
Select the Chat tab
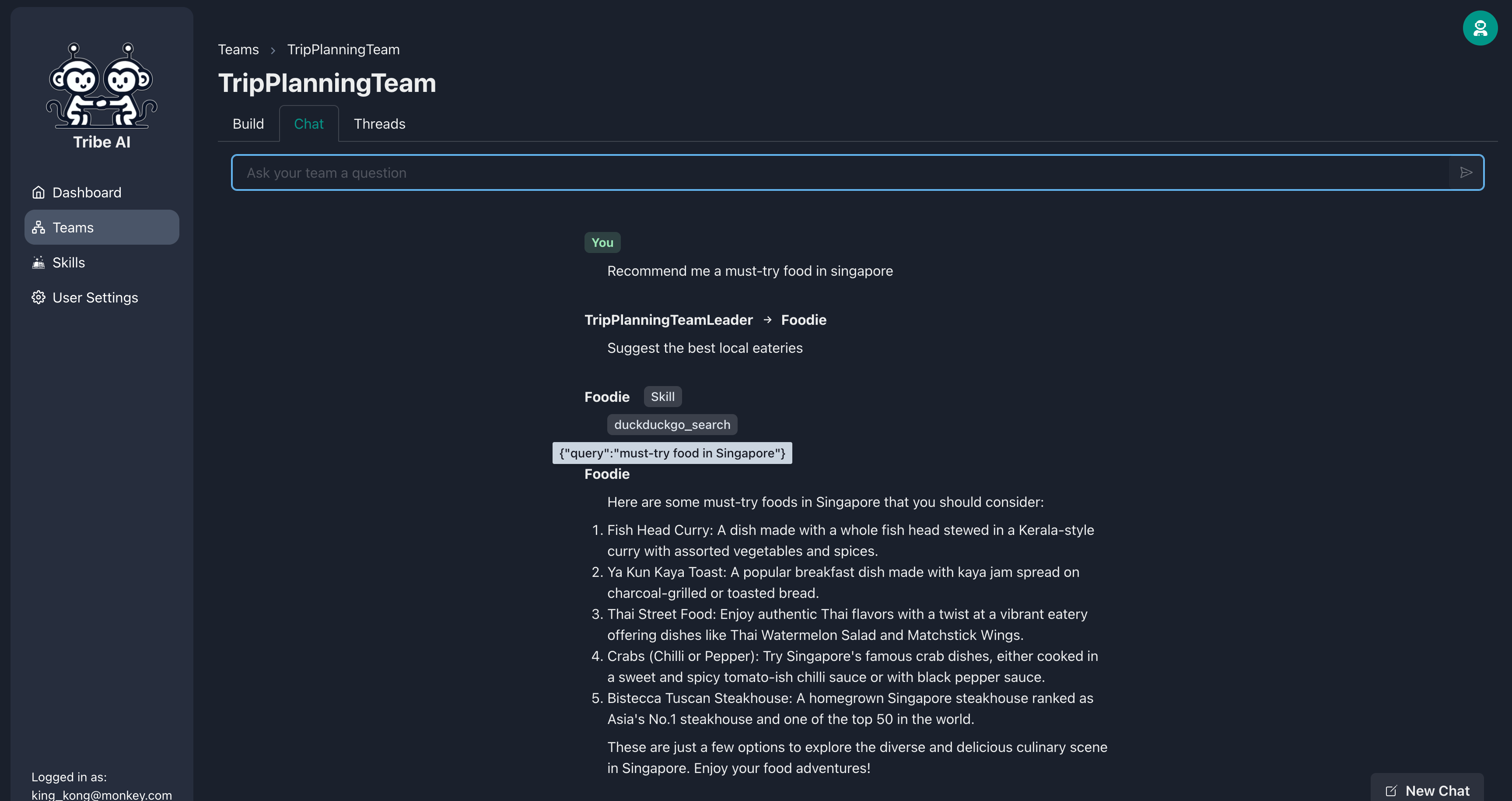pyautogui.click(x=309, y=124)
